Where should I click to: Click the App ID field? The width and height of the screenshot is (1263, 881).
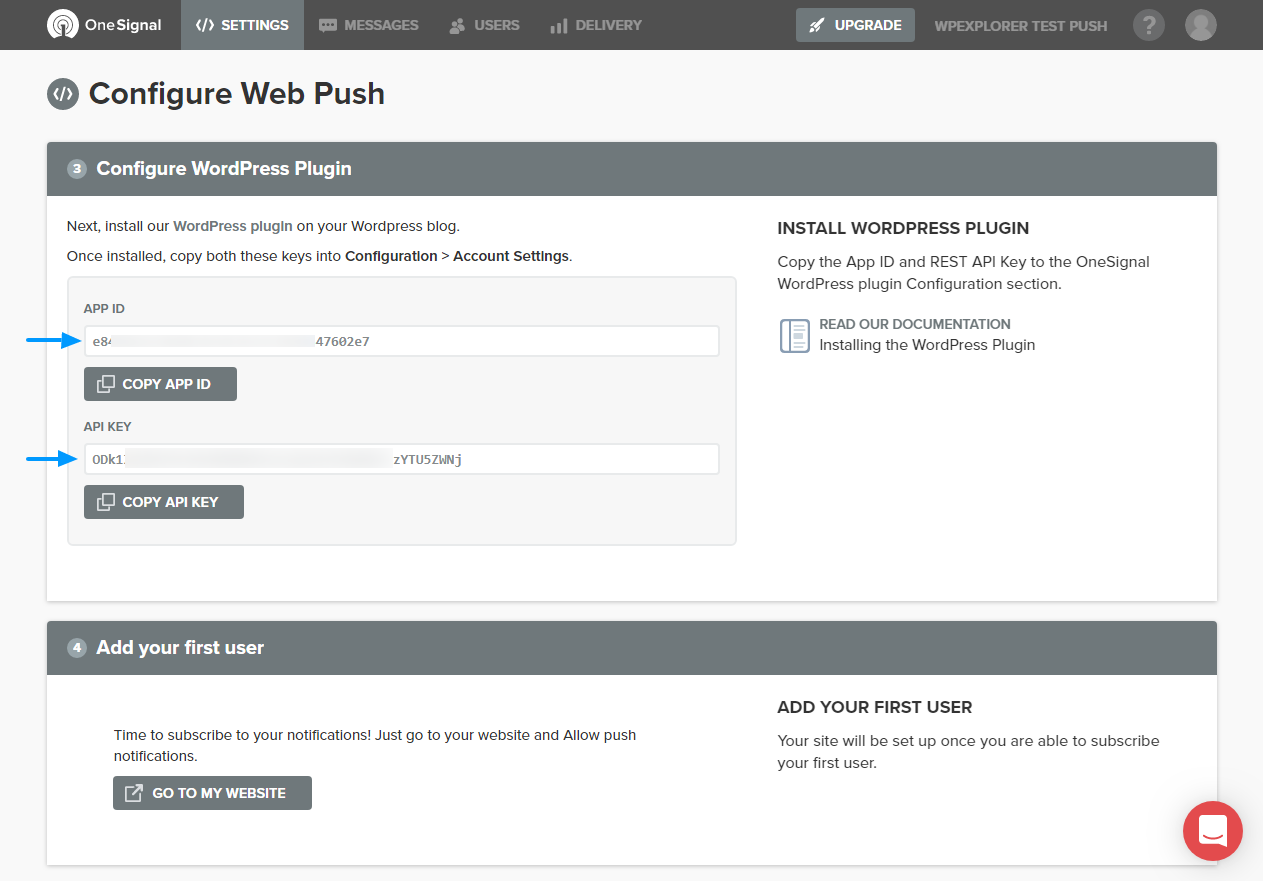click(402, 341)
